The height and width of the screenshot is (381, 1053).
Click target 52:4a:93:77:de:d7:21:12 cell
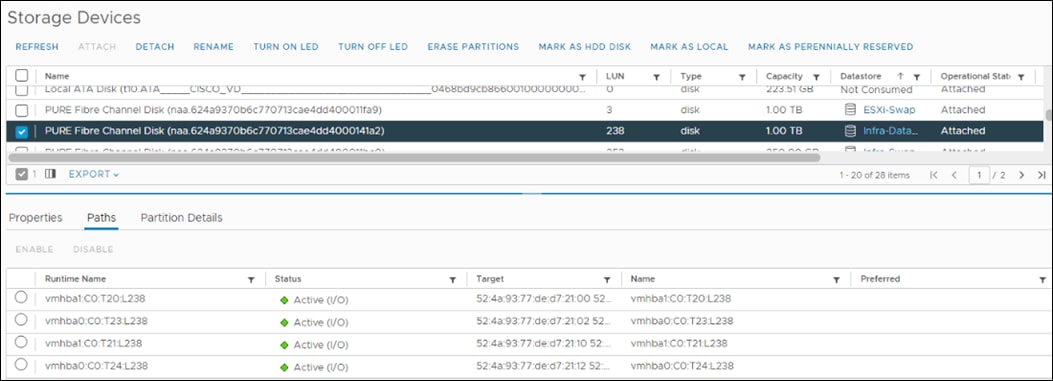[x=543, y=366]
